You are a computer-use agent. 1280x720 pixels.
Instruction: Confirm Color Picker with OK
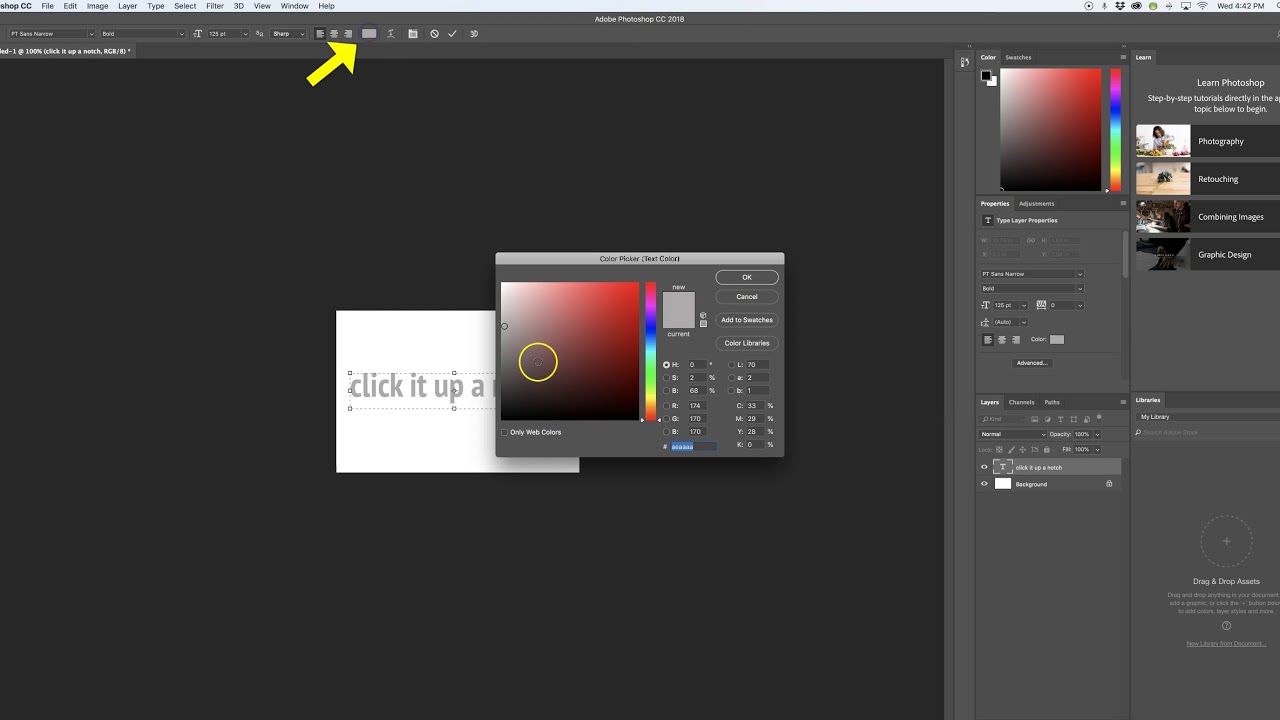click(x=747, y=277)
